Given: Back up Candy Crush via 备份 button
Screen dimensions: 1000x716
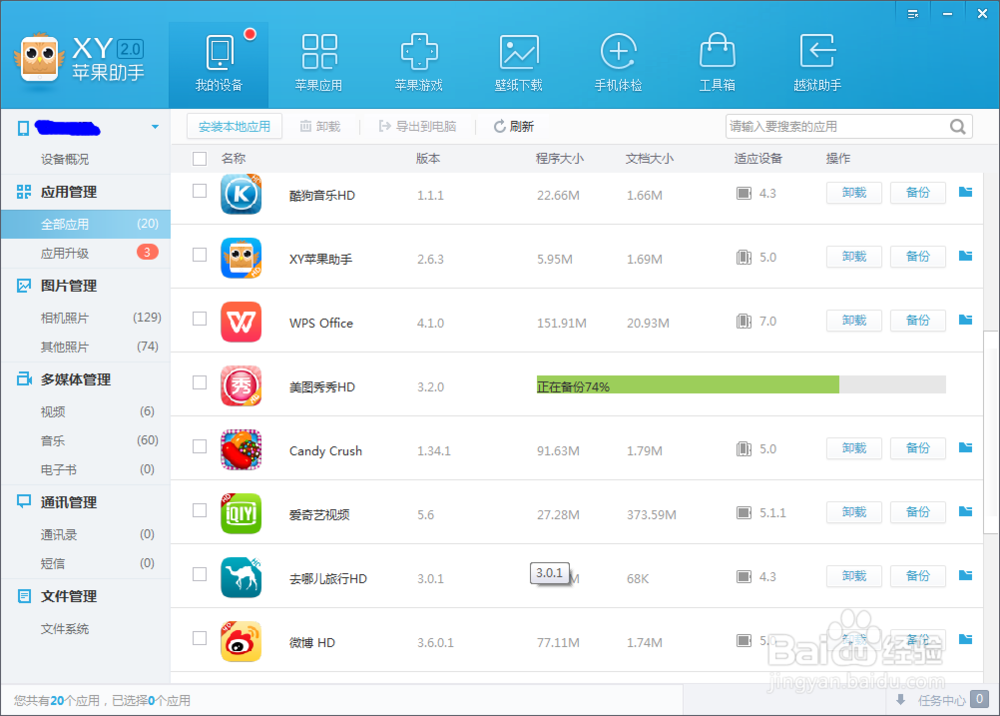Looking at the screenshot, I should tap(918, 448).
